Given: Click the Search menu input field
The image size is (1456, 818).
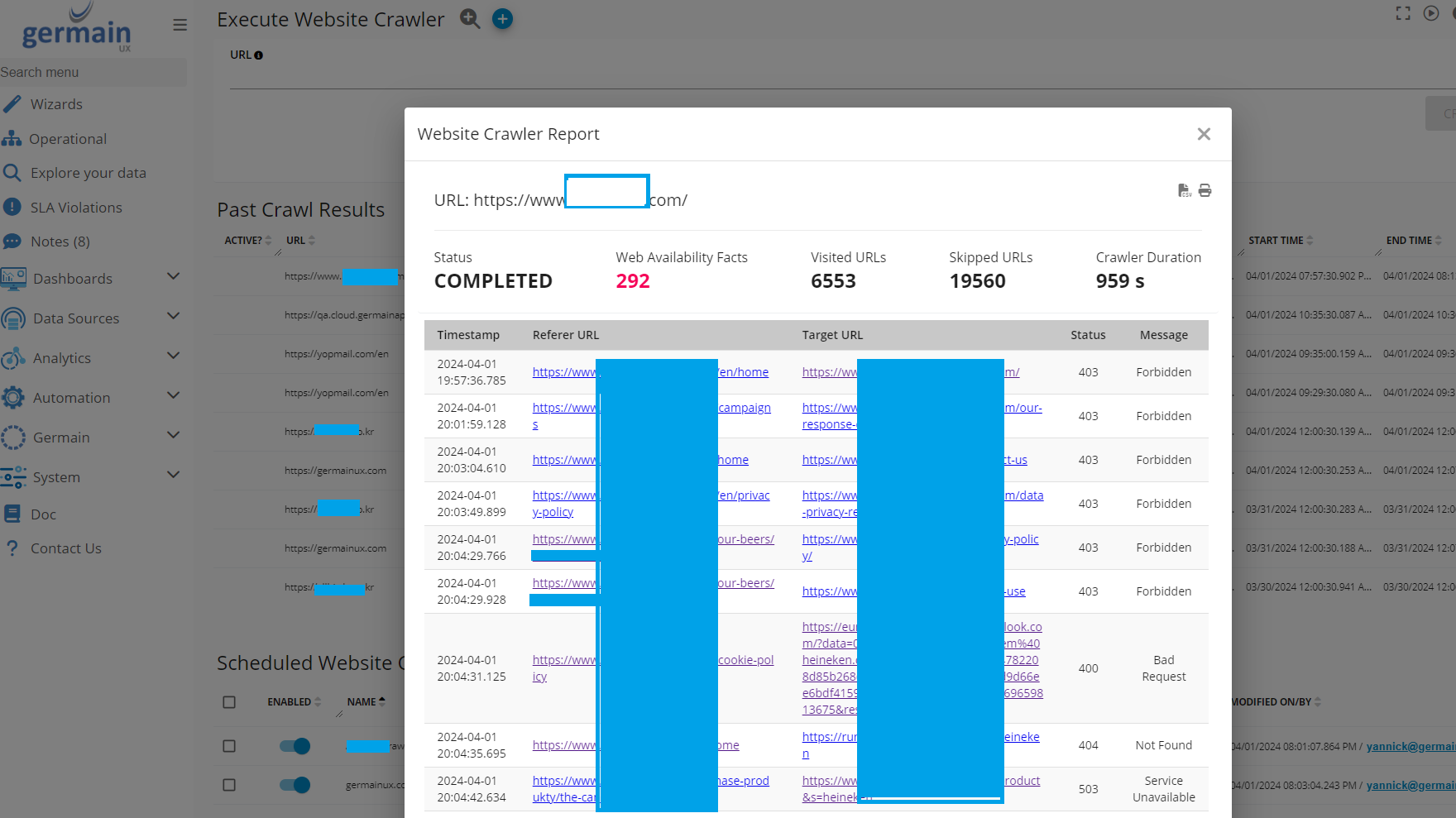Looking at the screenshot, I should 91,72.
